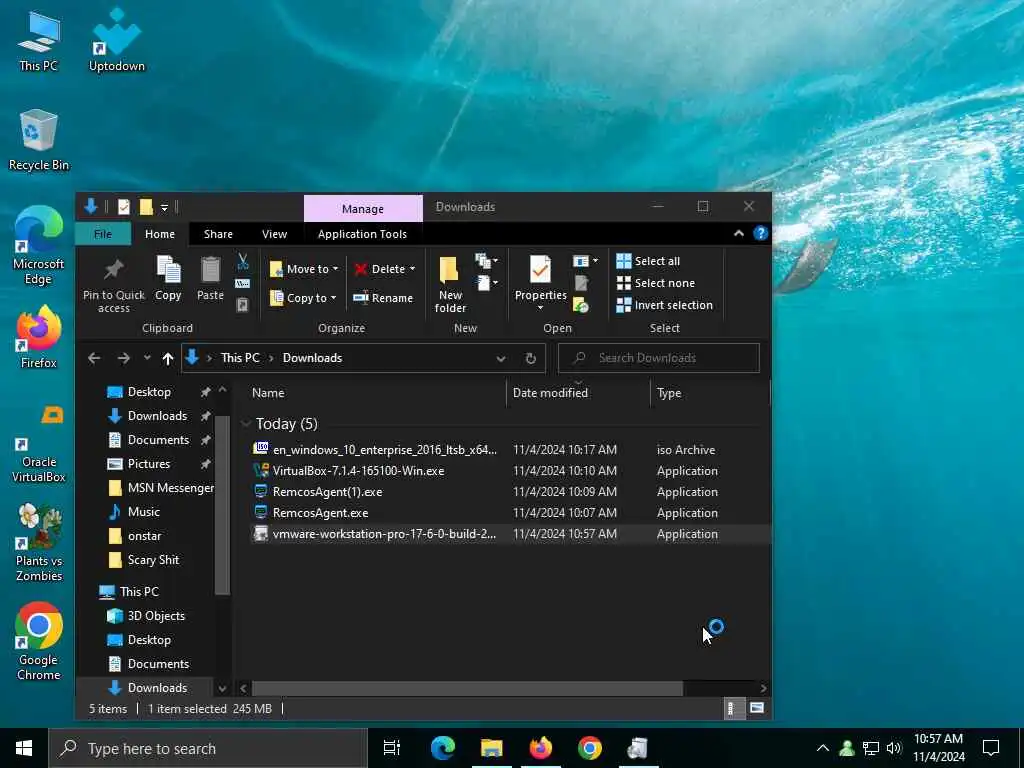1024x768 pixels.
Task: Click New folder icon in Quick Access Toolbar
Action: pos(146,207)
